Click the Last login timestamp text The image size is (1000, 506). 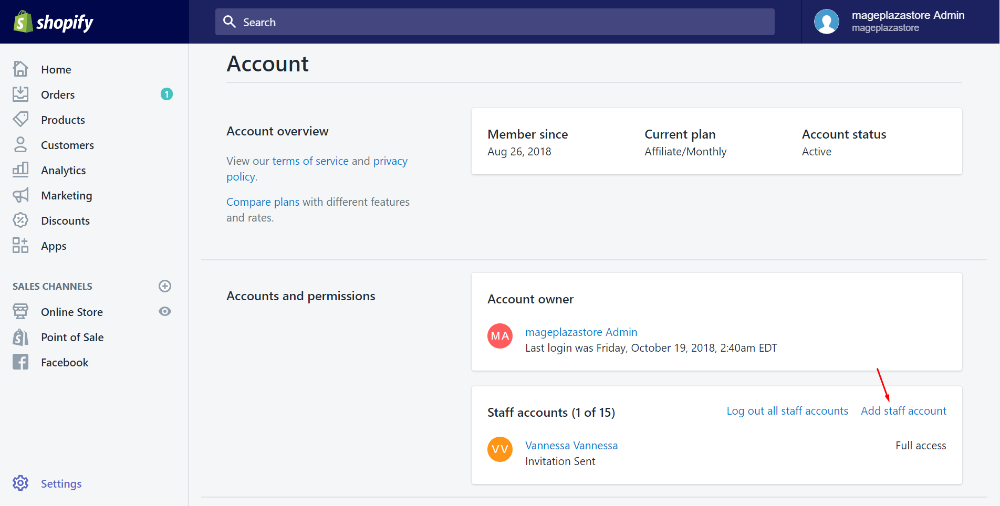coord(651,348)
